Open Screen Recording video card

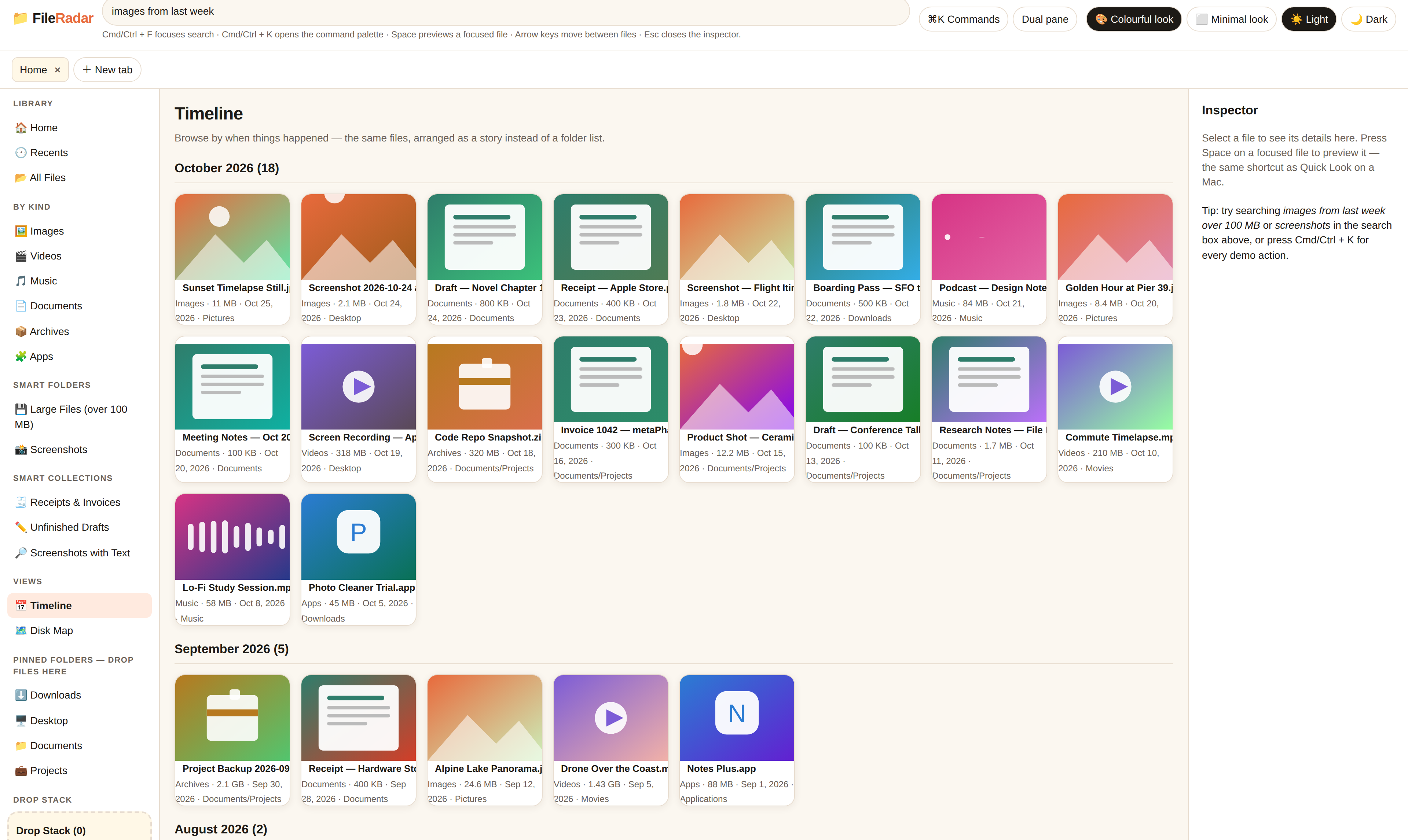pos(358,409)
